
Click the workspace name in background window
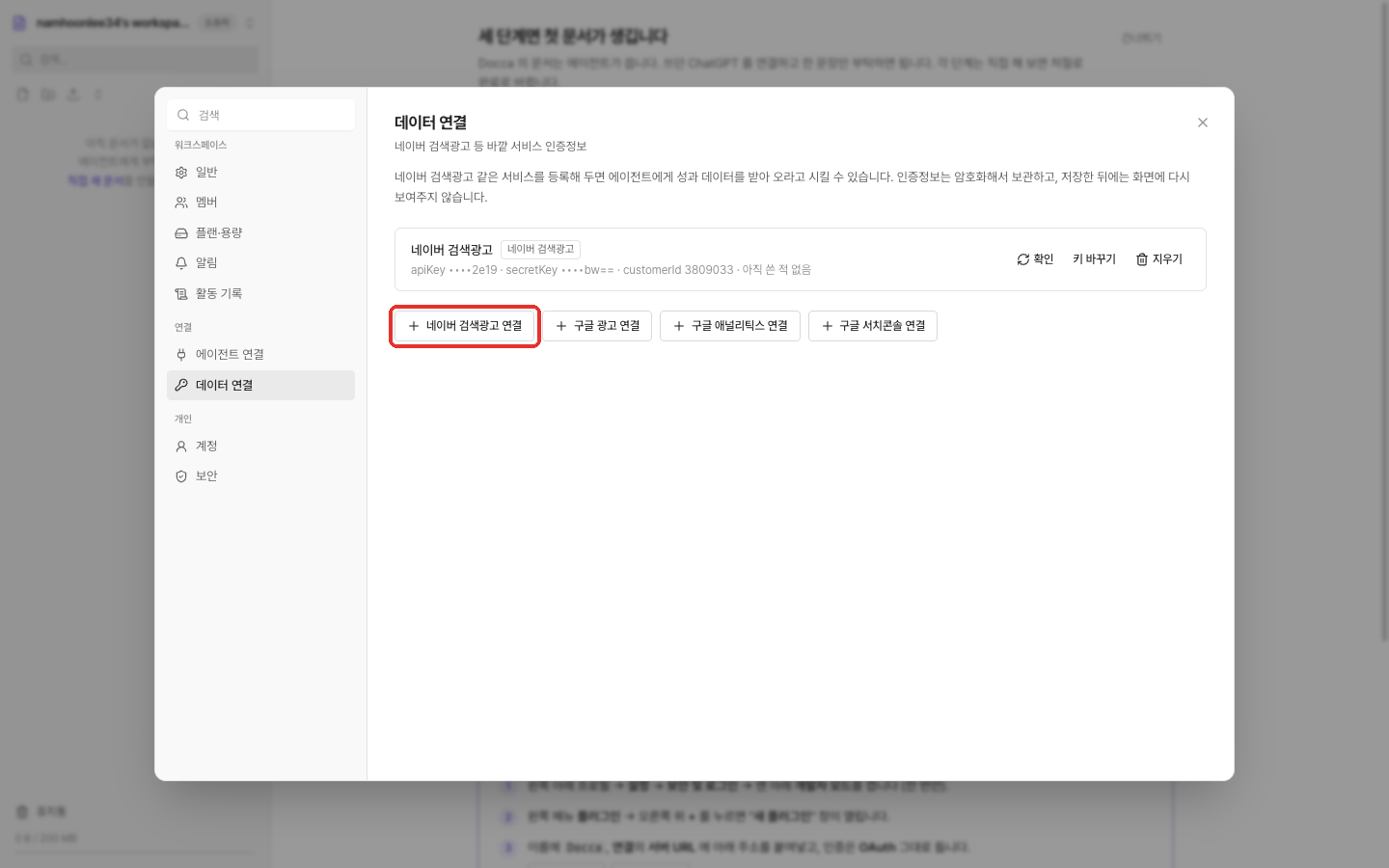[x=114, y=22]
